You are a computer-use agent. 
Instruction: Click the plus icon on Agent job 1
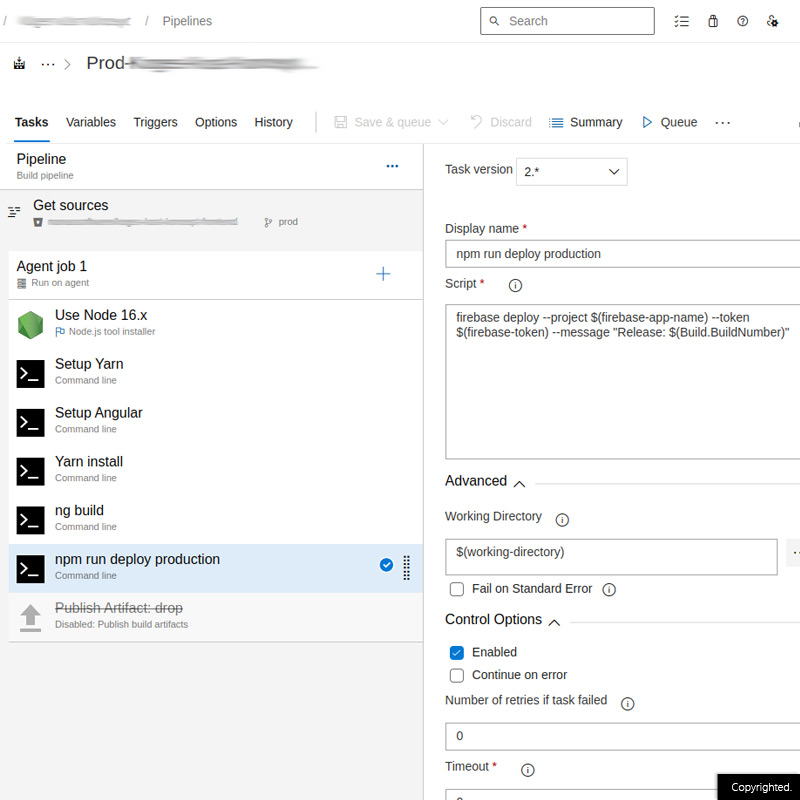point(383,274)
